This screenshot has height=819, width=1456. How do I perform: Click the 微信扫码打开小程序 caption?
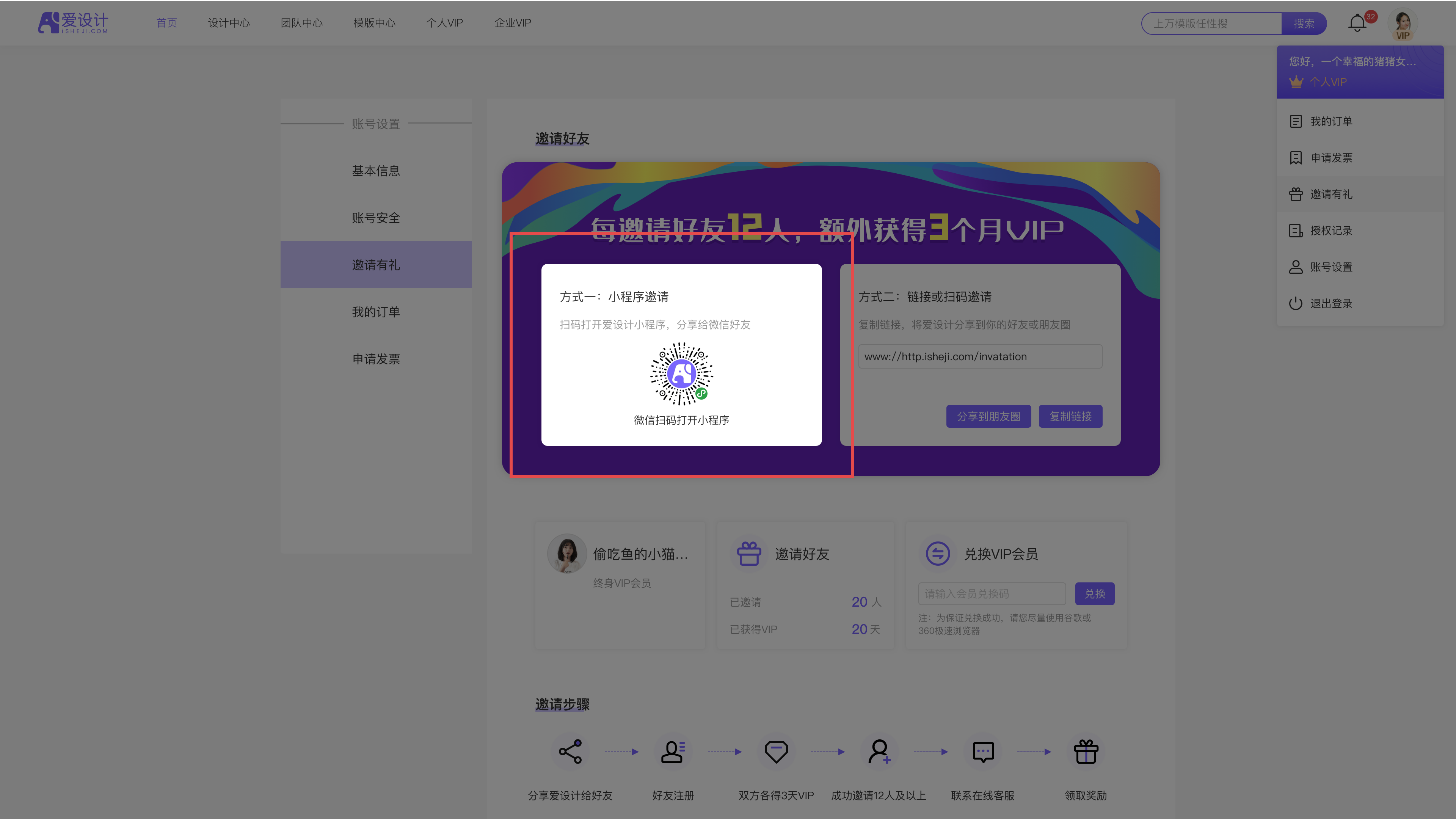tap(681, 420)
